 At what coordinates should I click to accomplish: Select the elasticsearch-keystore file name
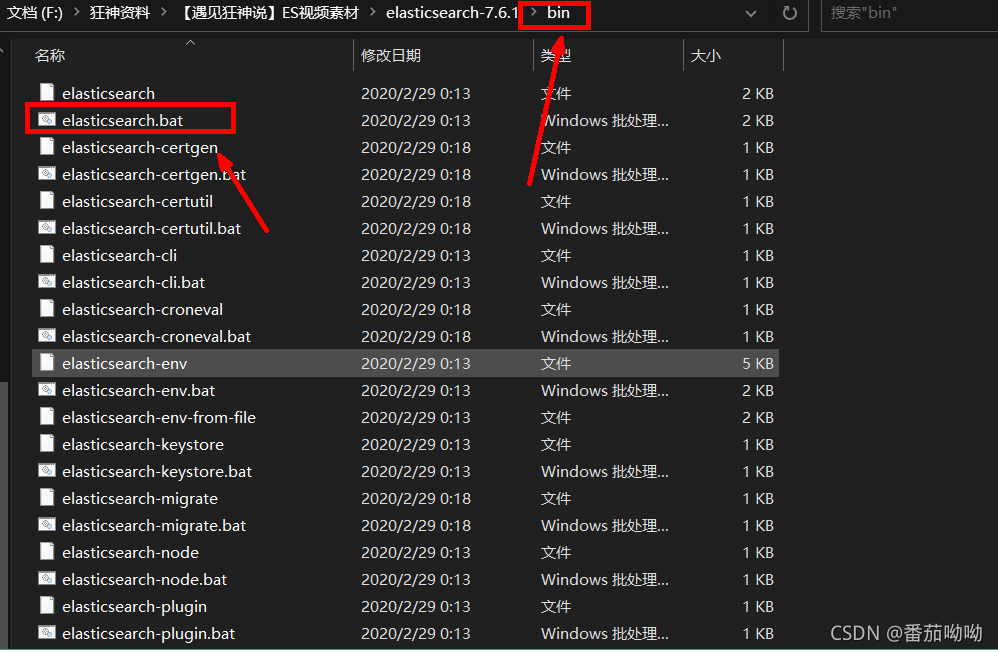pos(143,445)
